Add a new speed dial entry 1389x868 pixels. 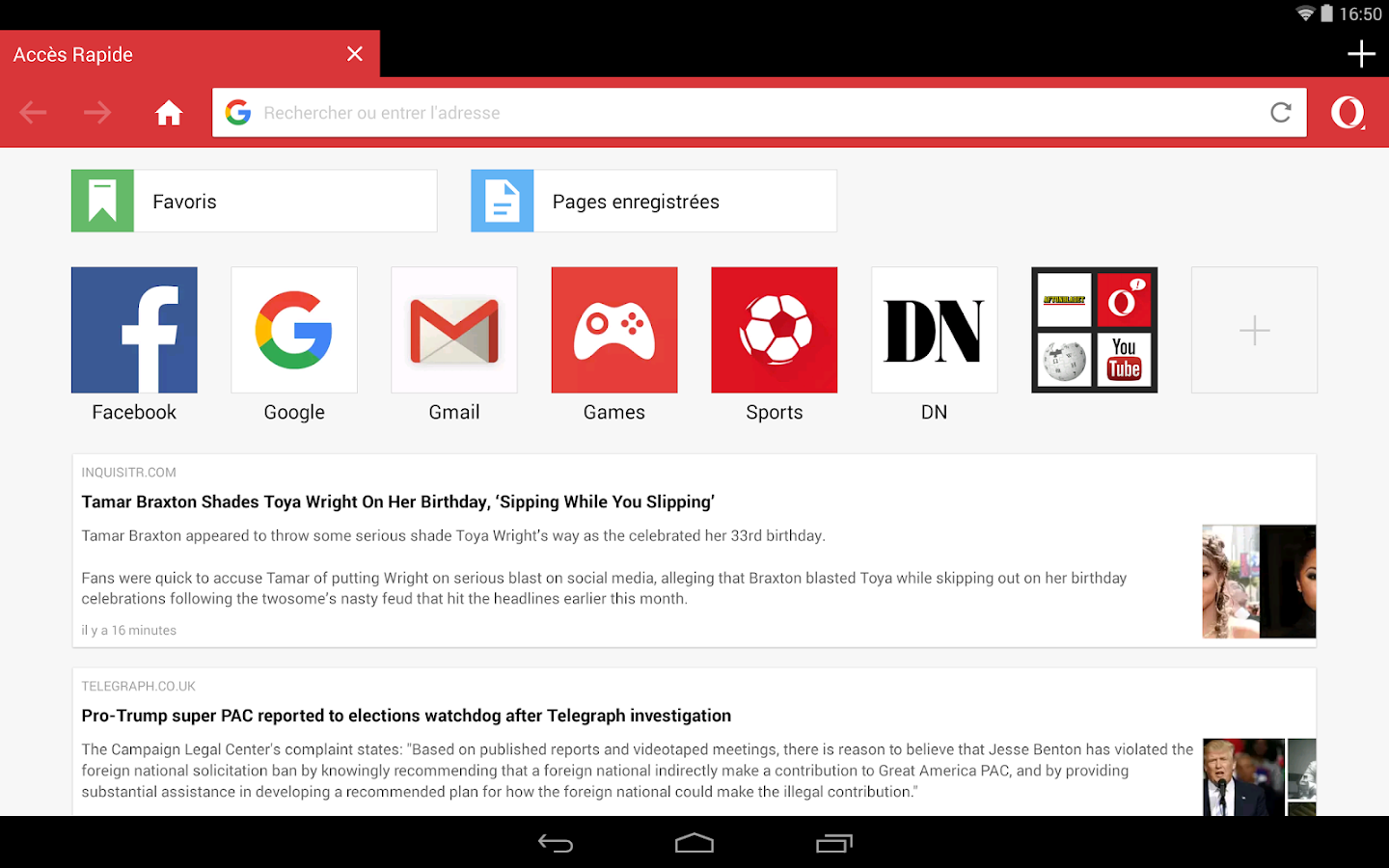coord(1255,330)
